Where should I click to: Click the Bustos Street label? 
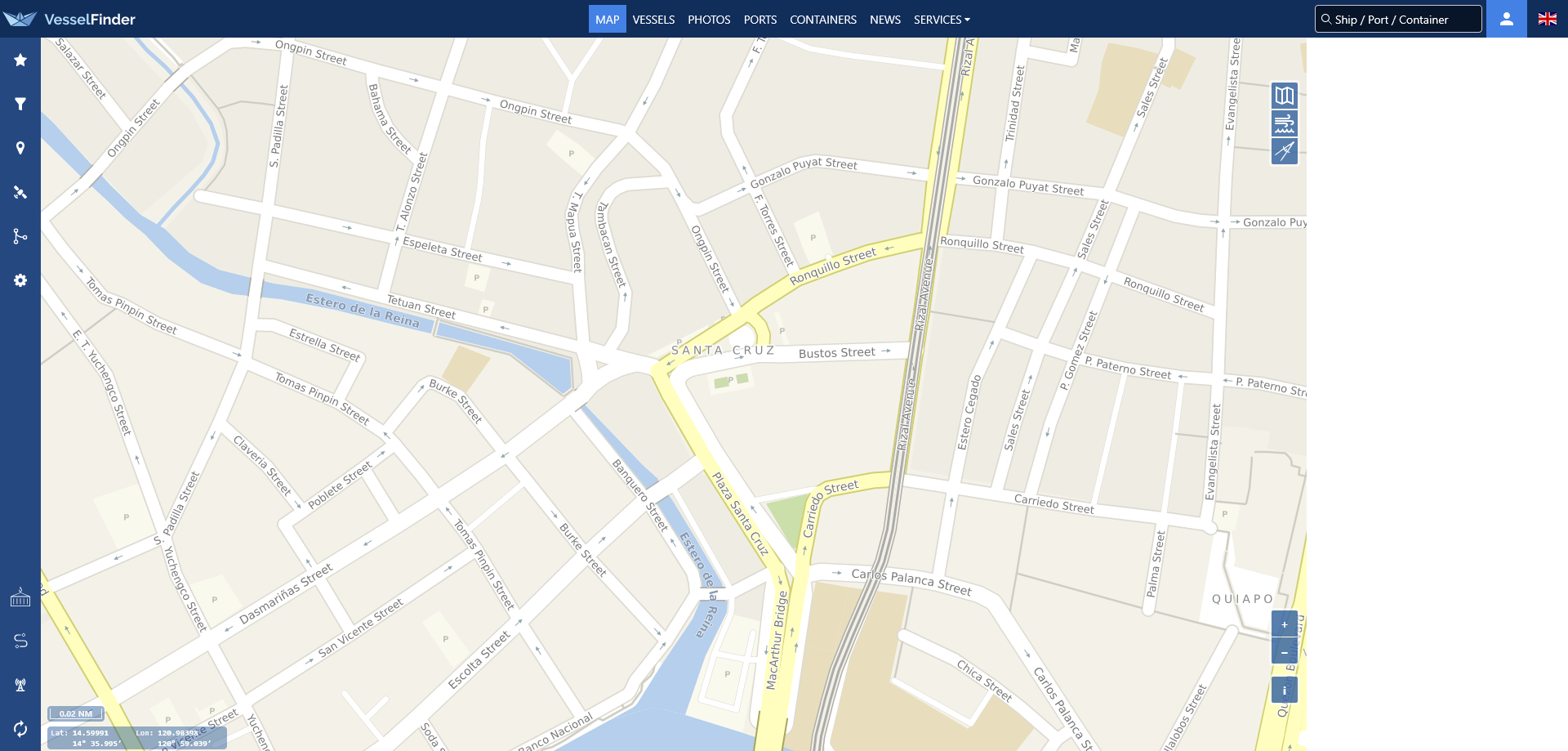pos(837,352)
